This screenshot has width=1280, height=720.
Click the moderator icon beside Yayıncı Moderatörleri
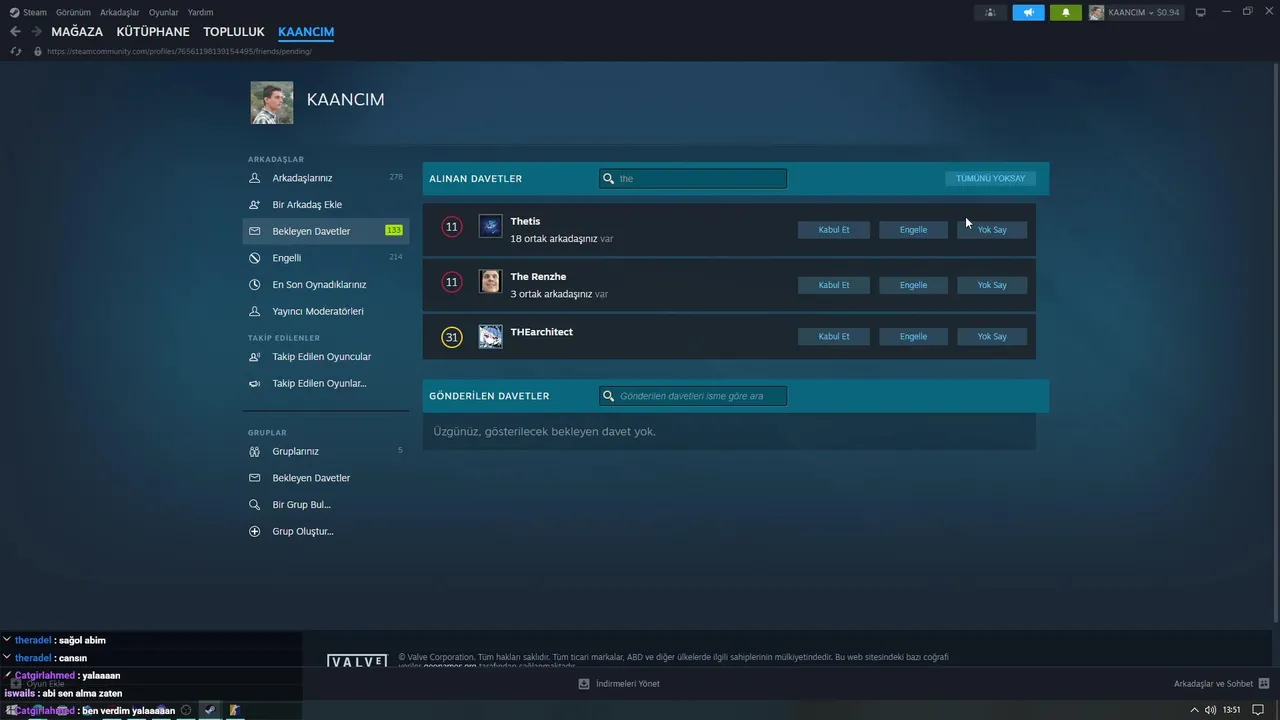click(254, 311)
